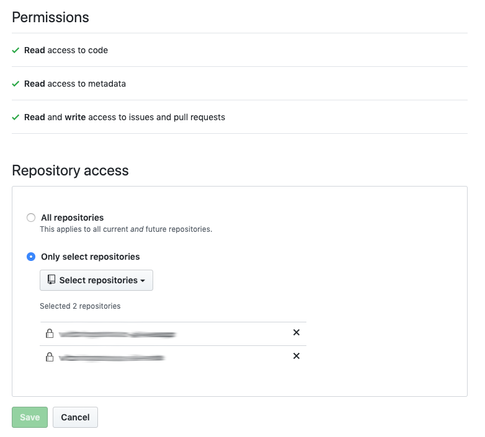Choose the Only select repositories radio option
485x437 pixels.
31,257
